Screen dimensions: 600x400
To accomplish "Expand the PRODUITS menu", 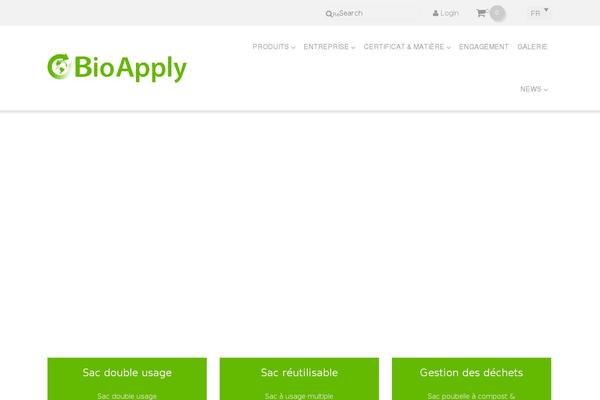I will pos(274,47).
